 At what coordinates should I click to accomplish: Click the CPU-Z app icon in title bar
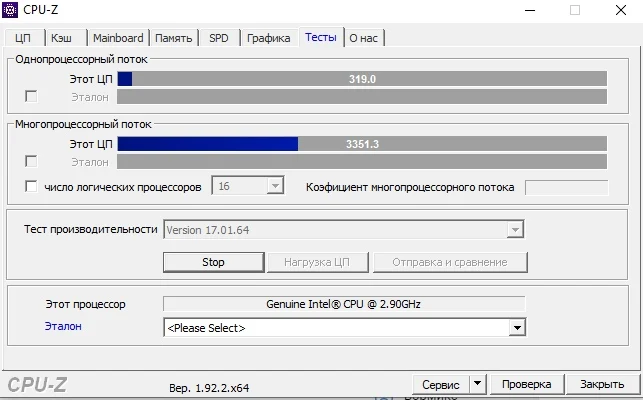pos(10,10)
